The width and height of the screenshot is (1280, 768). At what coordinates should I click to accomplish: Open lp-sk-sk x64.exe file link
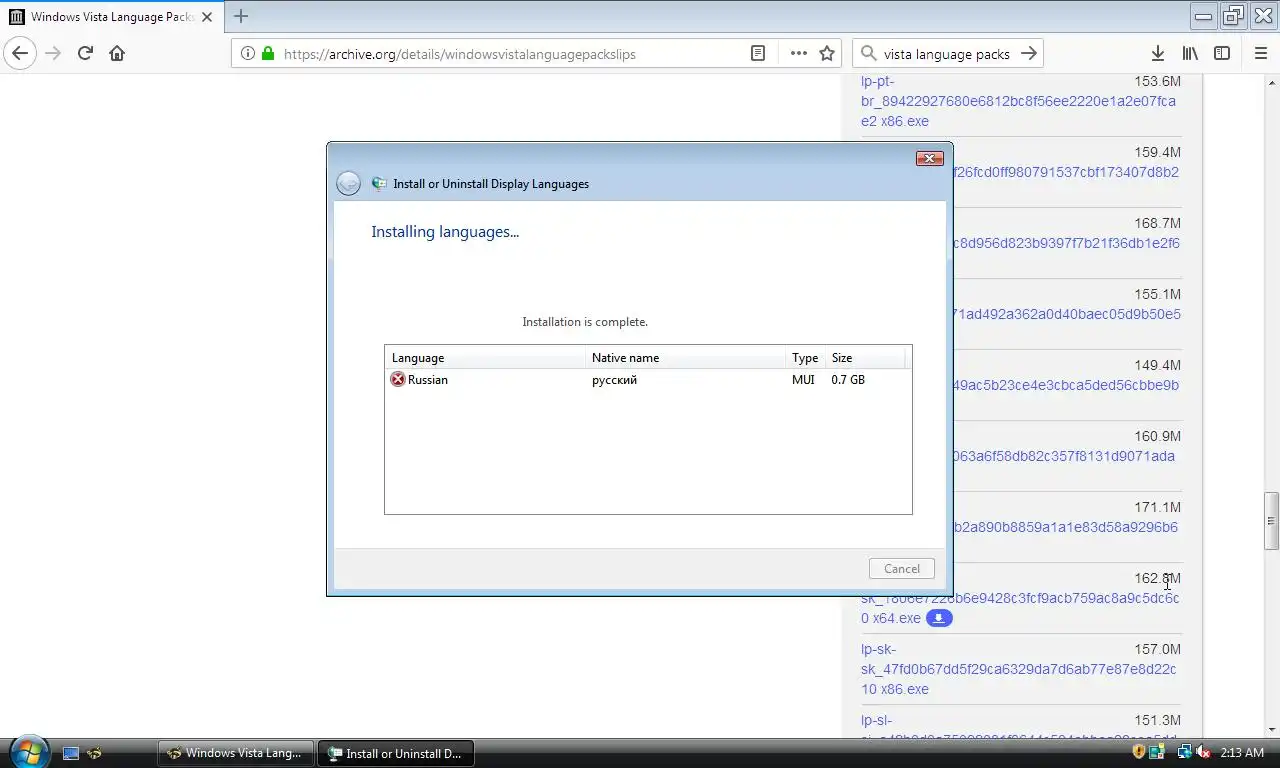pyautogui.click(x=1018, y=608)
